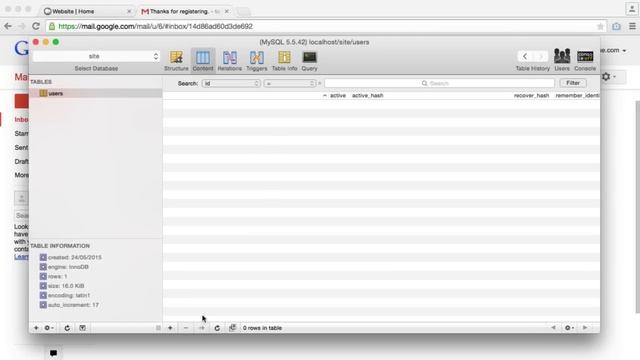Open the Chrome profile user icon
Image resolution: width=640 pixels, height=360 pixels.
[631, 9]
